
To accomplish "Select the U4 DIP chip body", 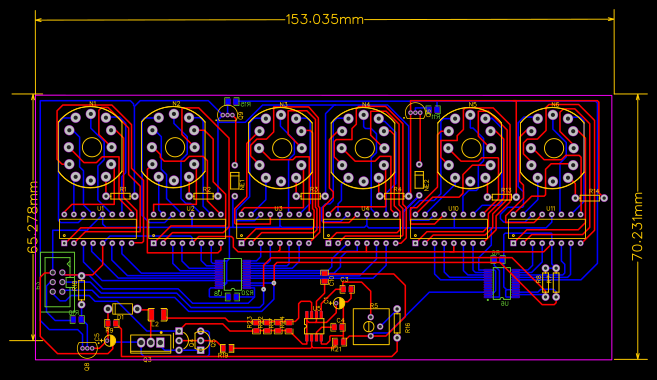I will (362, 229).
